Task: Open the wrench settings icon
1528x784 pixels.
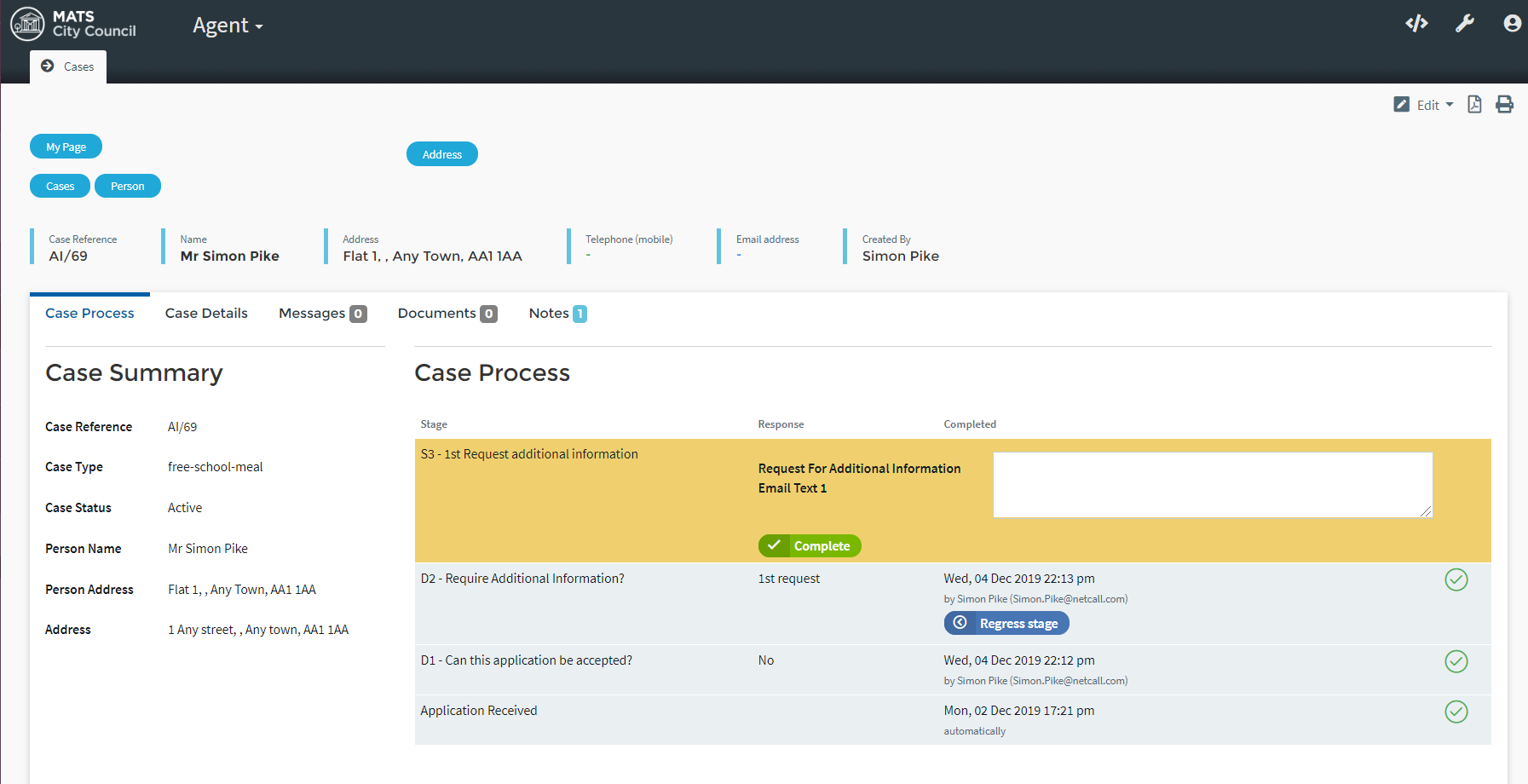Action: pyautogui.click(x=1464, y=24)
